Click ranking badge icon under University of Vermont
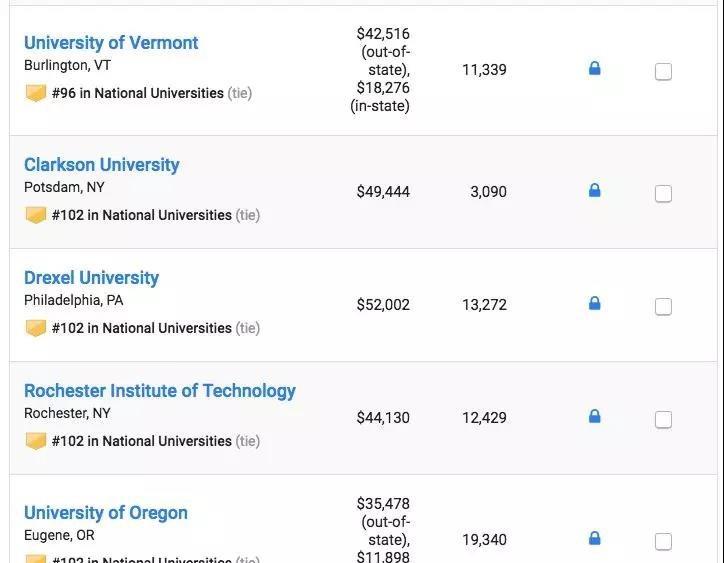 tap(36, 93)
